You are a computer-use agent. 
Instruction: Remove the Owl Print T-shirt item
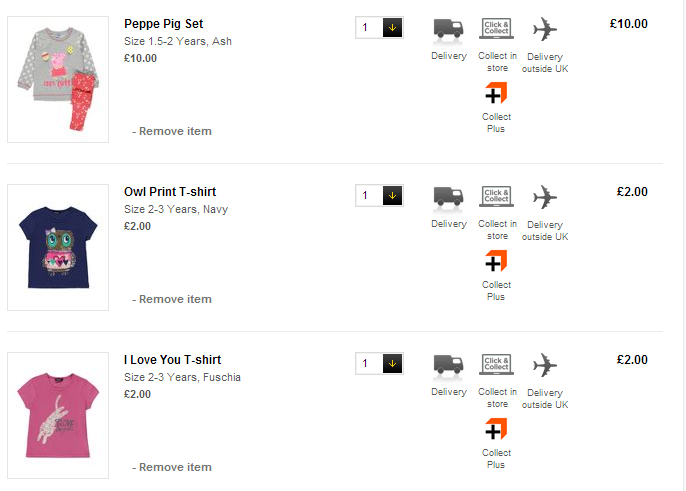tap(175, 299)
